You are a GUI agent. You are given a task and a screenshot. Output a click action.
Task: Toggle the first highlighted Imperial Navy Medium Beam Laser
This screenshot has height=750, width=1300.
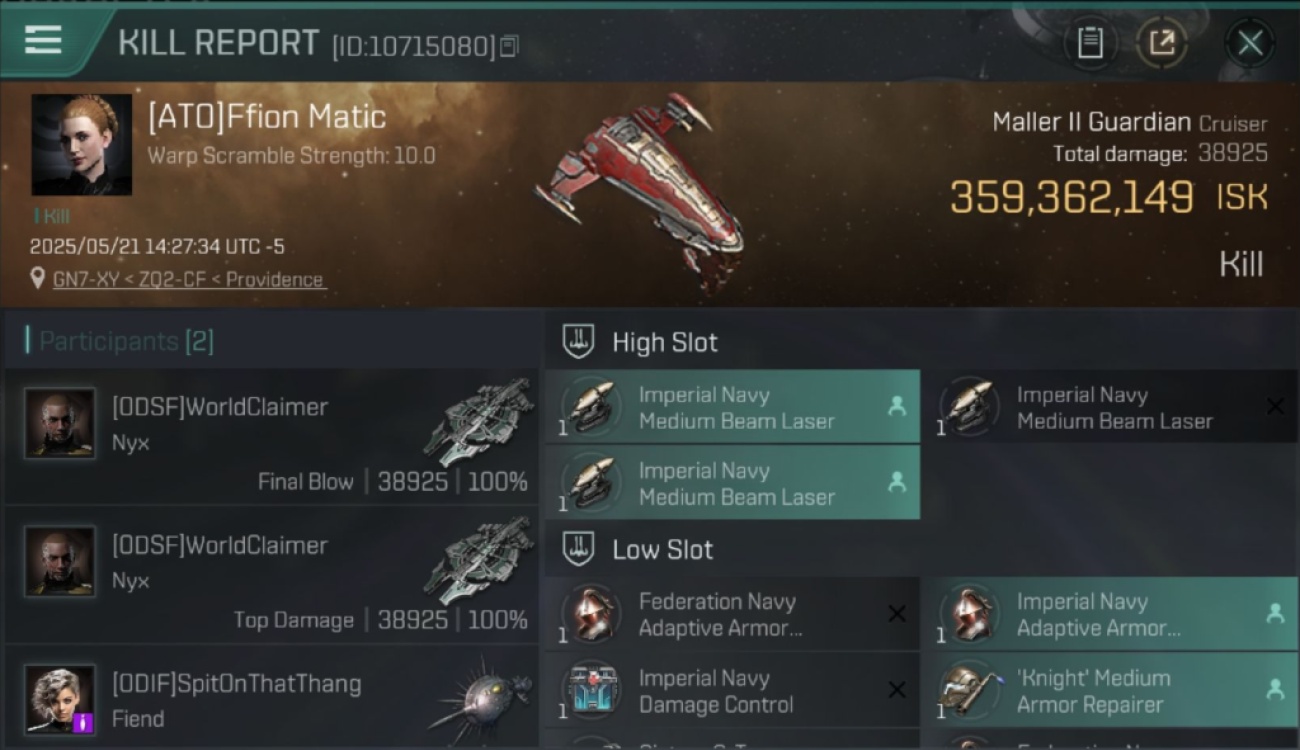[733, 407]
